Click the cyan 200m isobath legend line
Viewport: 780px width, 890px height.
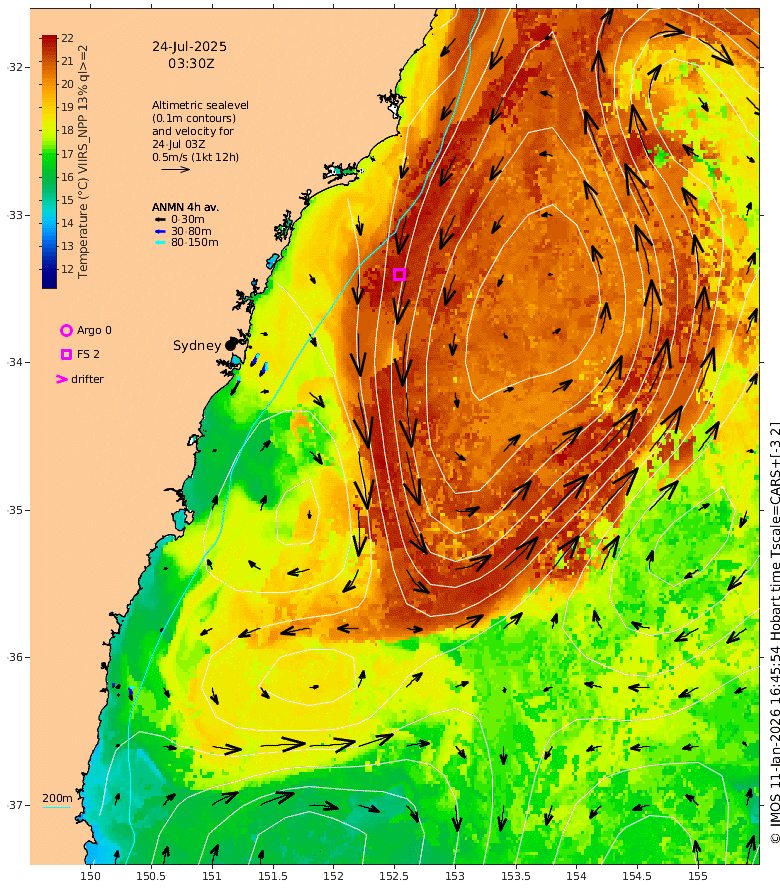click(57, 807)
